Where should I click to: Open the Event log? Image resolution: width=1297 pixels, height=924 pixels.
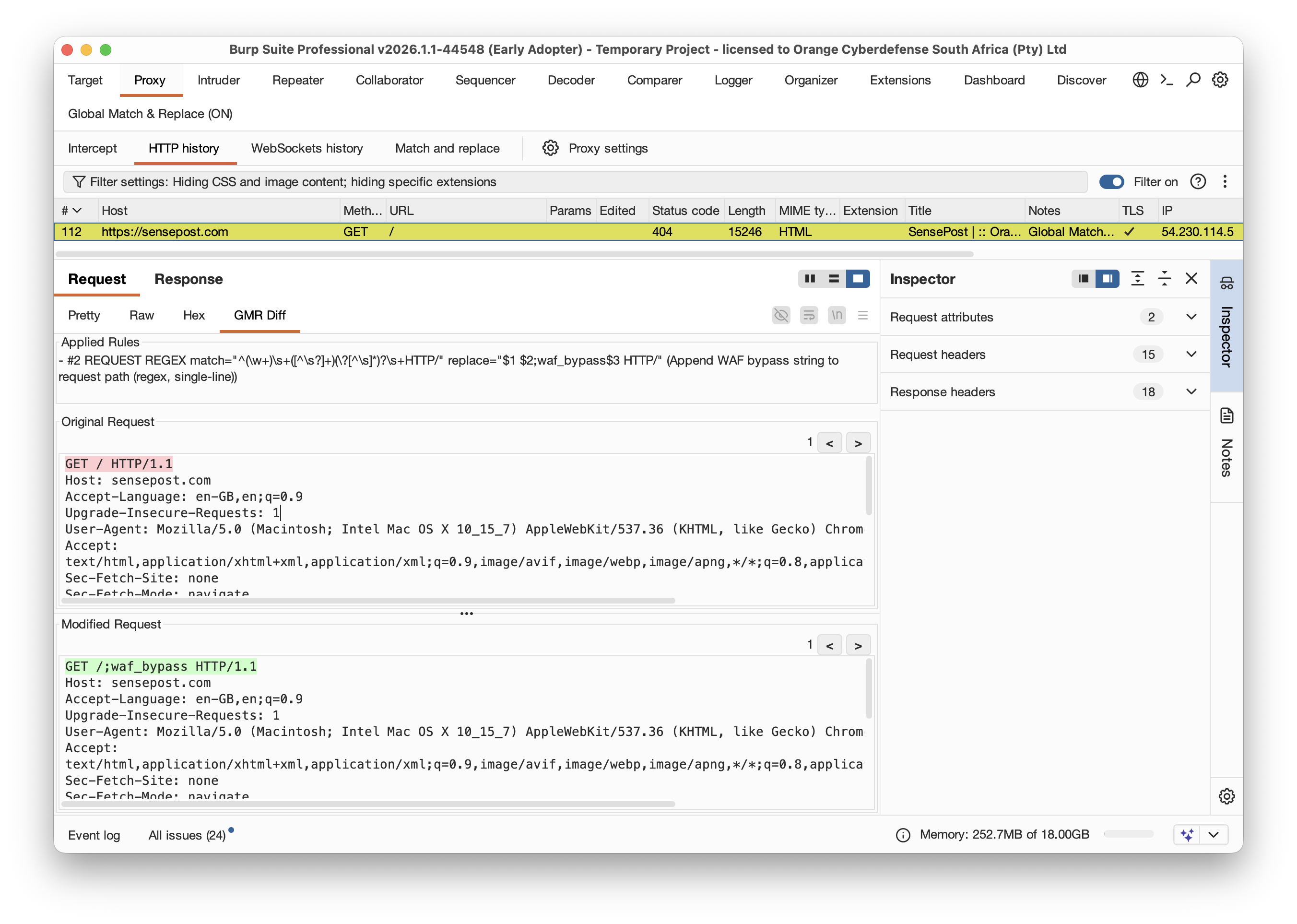[94, 835]
